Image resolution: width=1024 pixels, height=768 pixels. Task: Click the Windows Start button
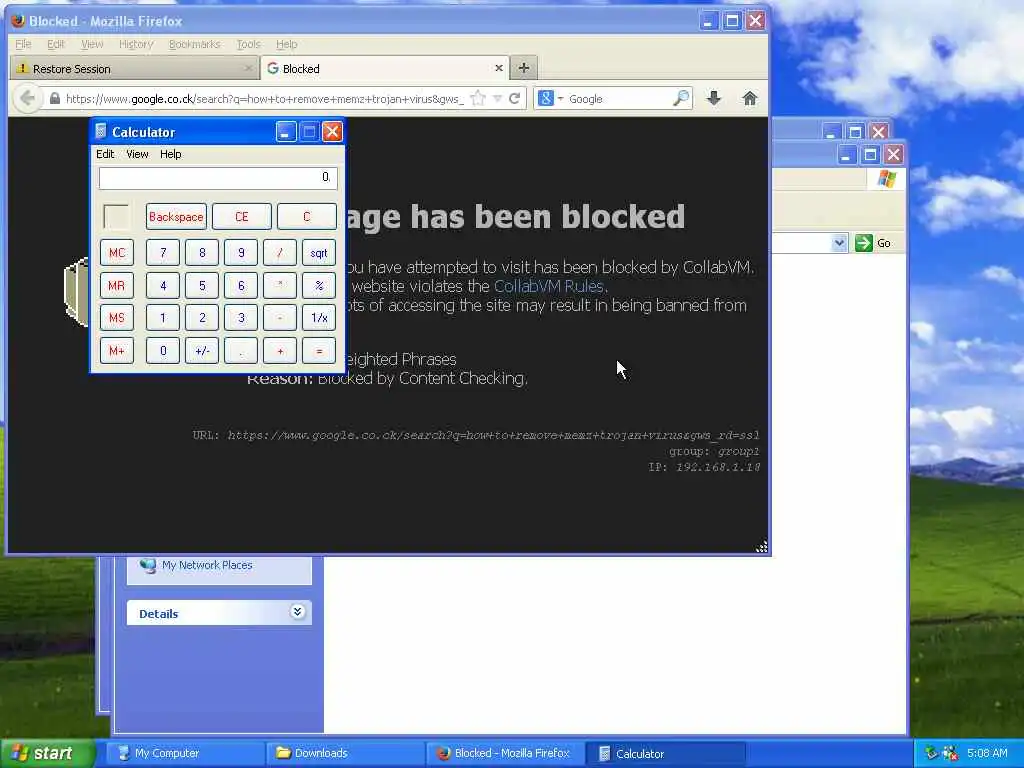point(46,753)
